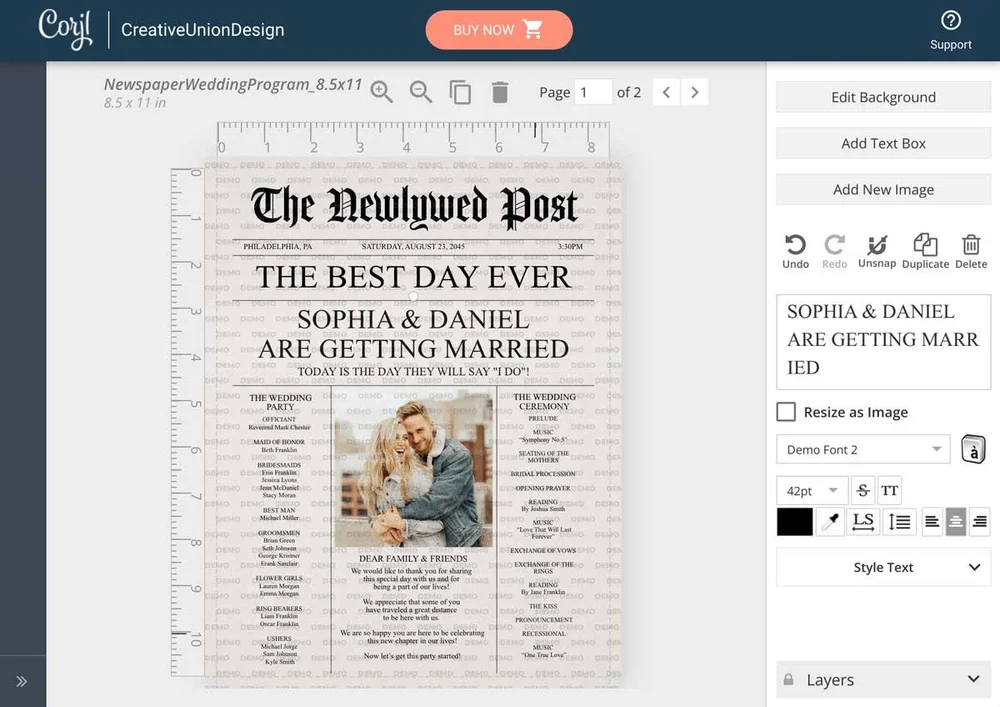The width and height of the screenshot is (1000, 707).
Task: Open the Support menu
Action: (x=950, y=30)
